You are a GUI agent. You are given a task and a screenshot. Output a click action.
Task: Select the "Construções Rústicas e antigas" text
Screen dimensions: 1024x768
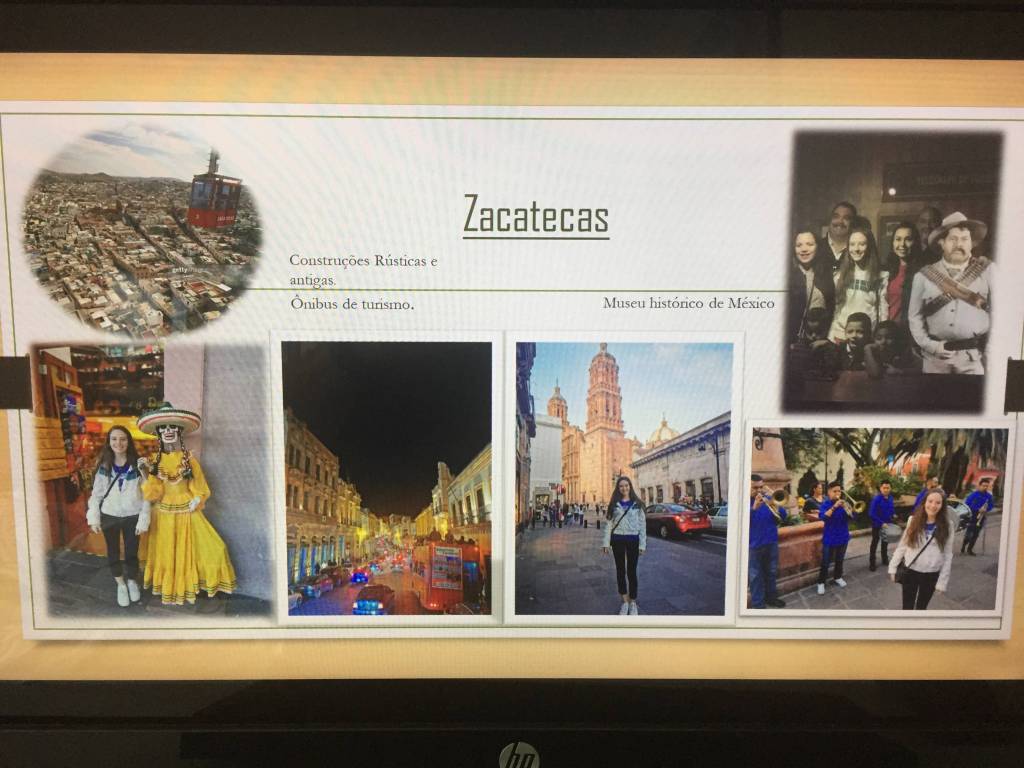click(363, 270)
